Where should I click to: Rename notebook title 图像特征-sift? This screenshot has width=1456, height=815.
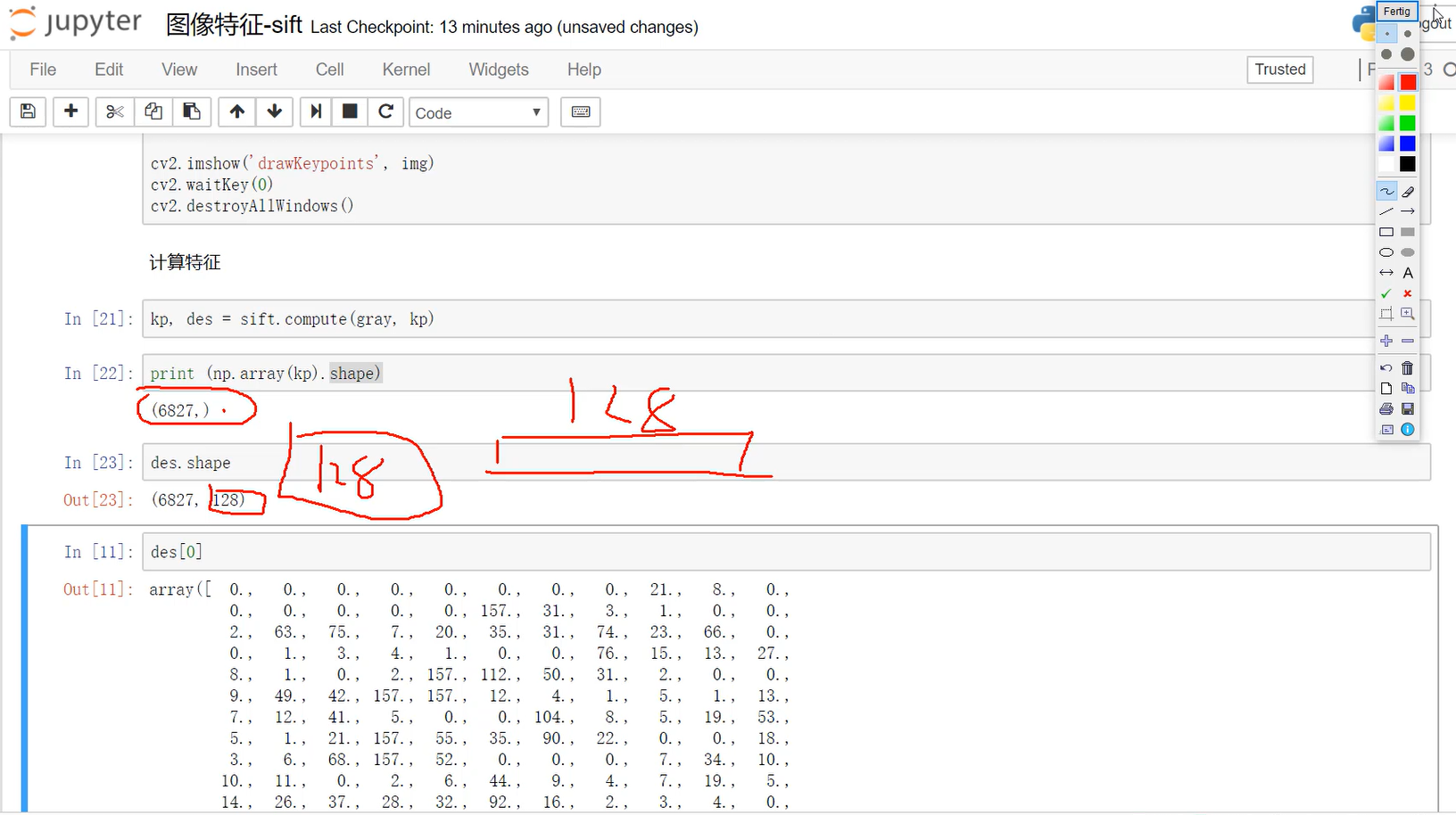tap(235, 25)
